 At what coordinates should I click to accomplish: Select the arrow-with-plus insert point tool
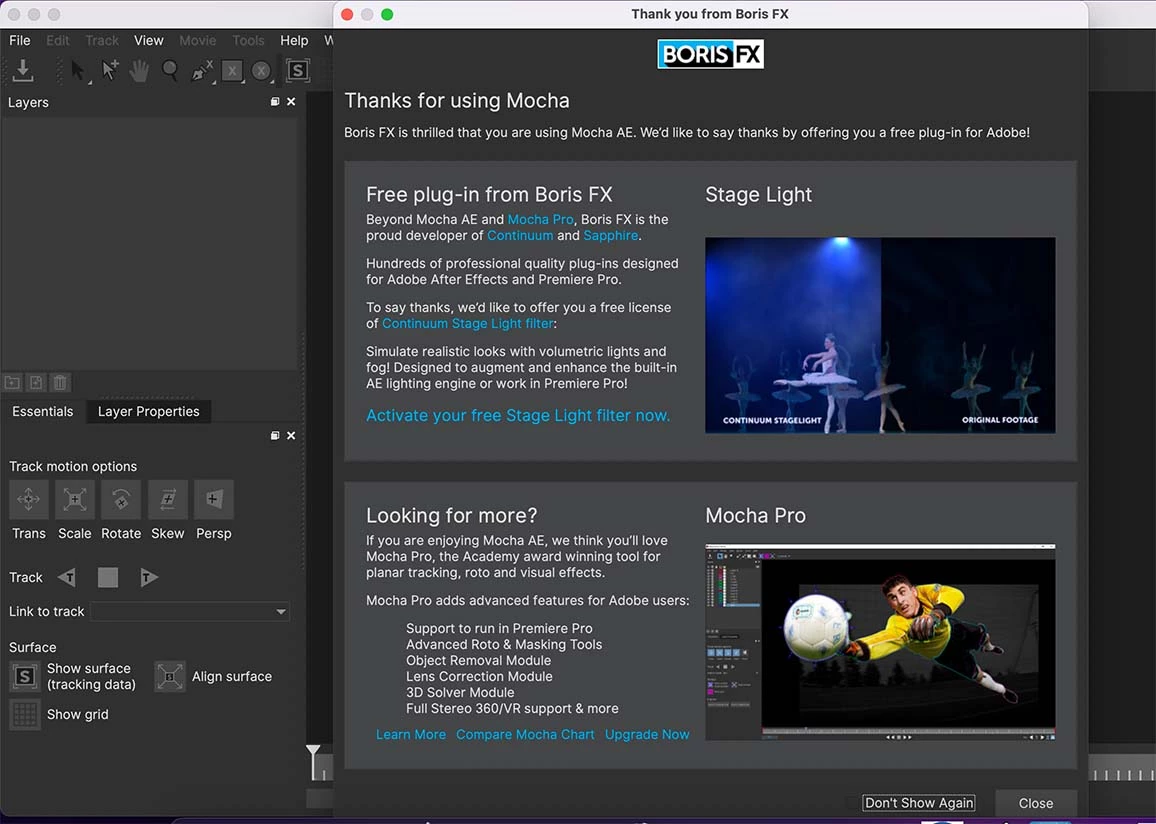110,71
